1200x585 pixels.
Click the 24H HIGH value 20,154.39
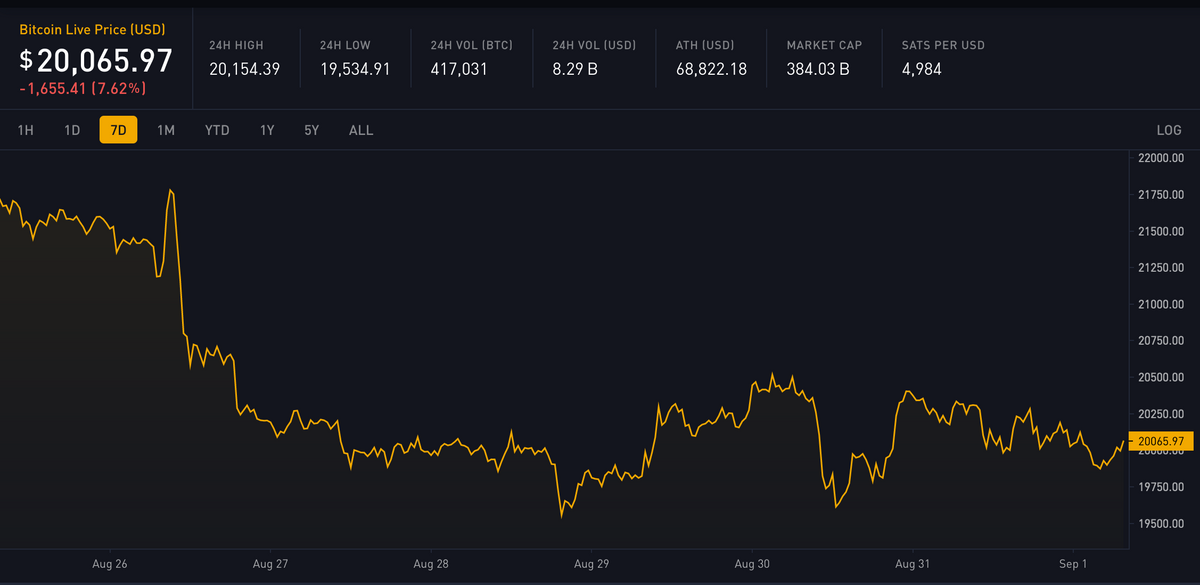(x=244, y=69)
